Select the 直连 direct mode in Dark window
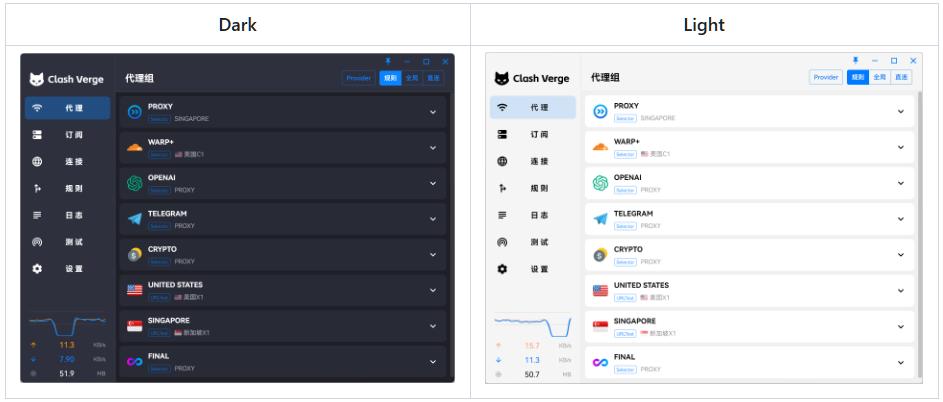This screenshot has height=402, width=943. click(434, 78)
